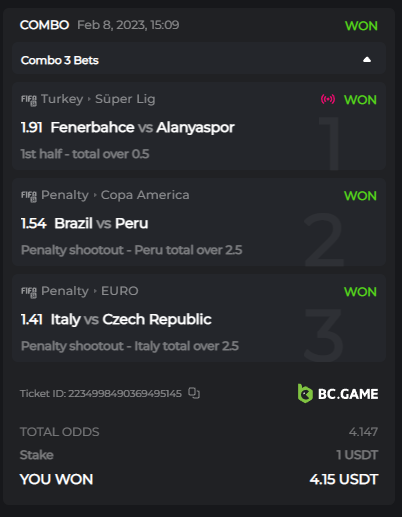Viewport: 402px width, 517px height.
Task: Select the EURO league label
Action: [120, 291]
